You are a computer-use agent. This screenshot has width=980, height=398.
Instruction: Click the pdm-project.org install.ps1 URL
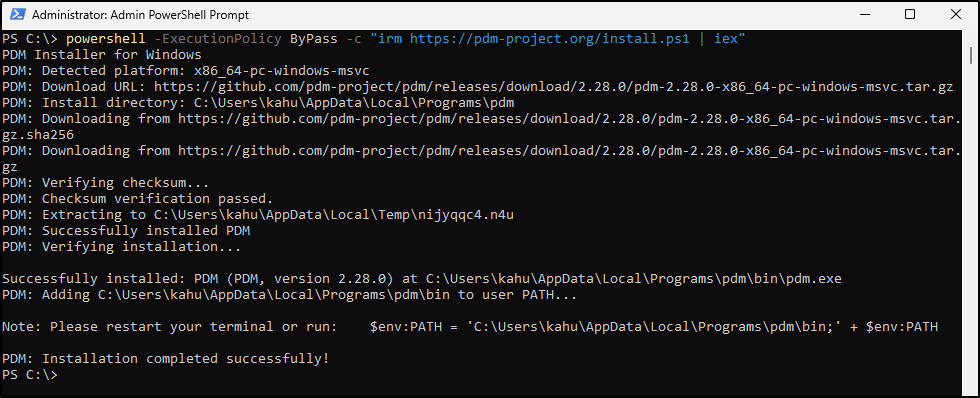549,39
